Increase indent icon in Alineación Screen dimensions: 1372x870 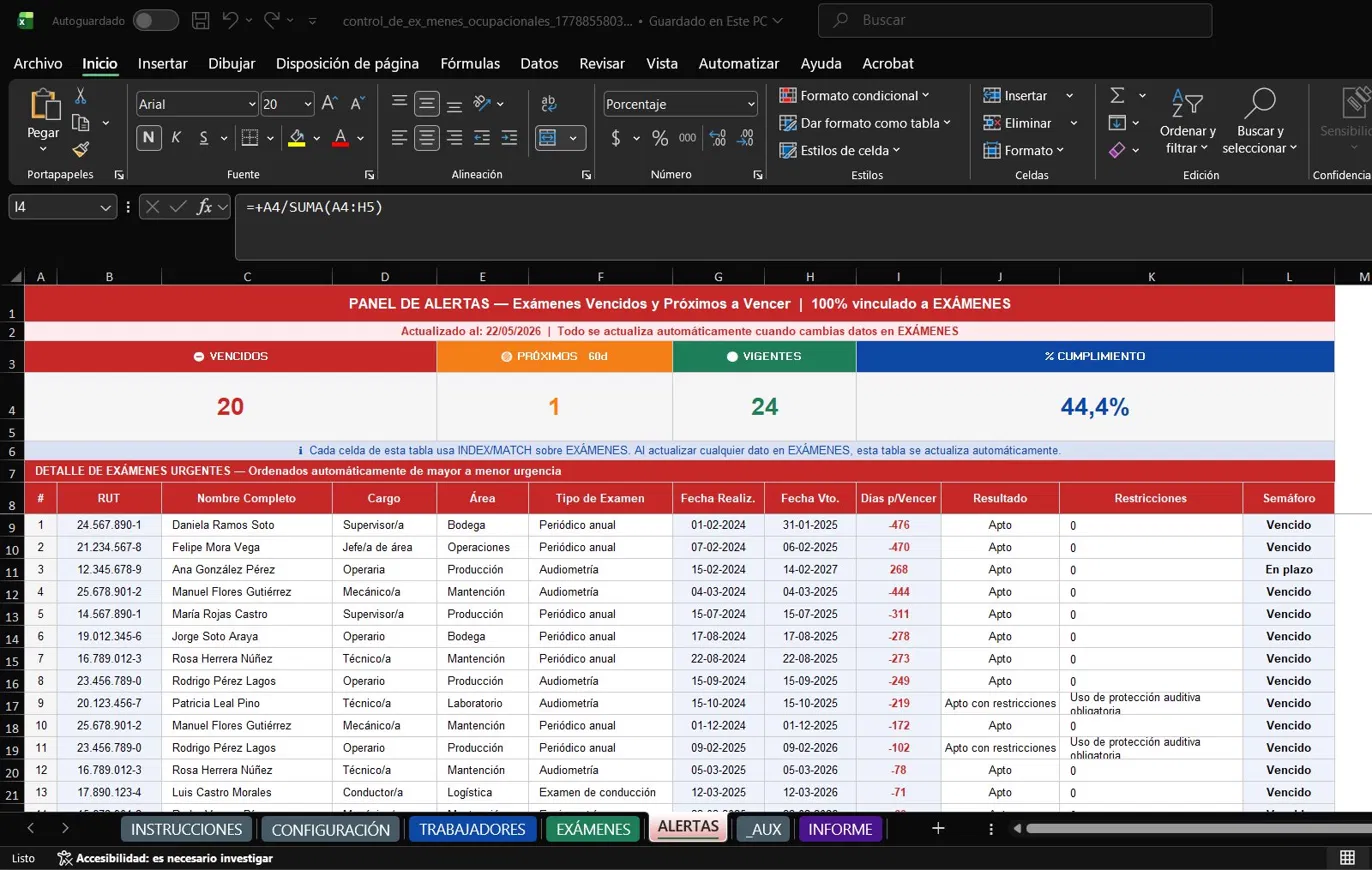(508, 138)
